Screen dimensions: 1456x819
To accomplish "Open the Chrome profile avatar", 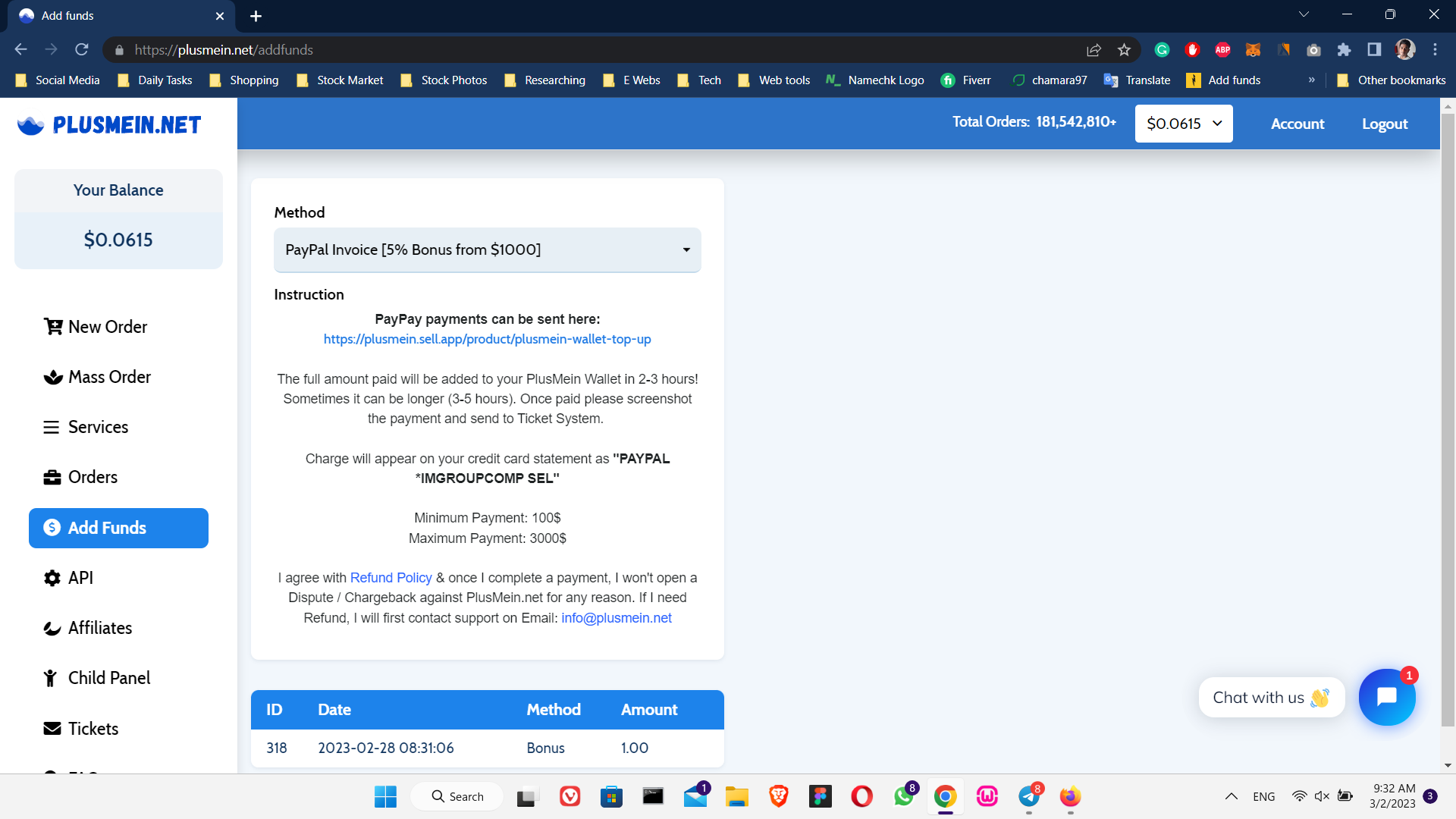I will pos(1404,50).
